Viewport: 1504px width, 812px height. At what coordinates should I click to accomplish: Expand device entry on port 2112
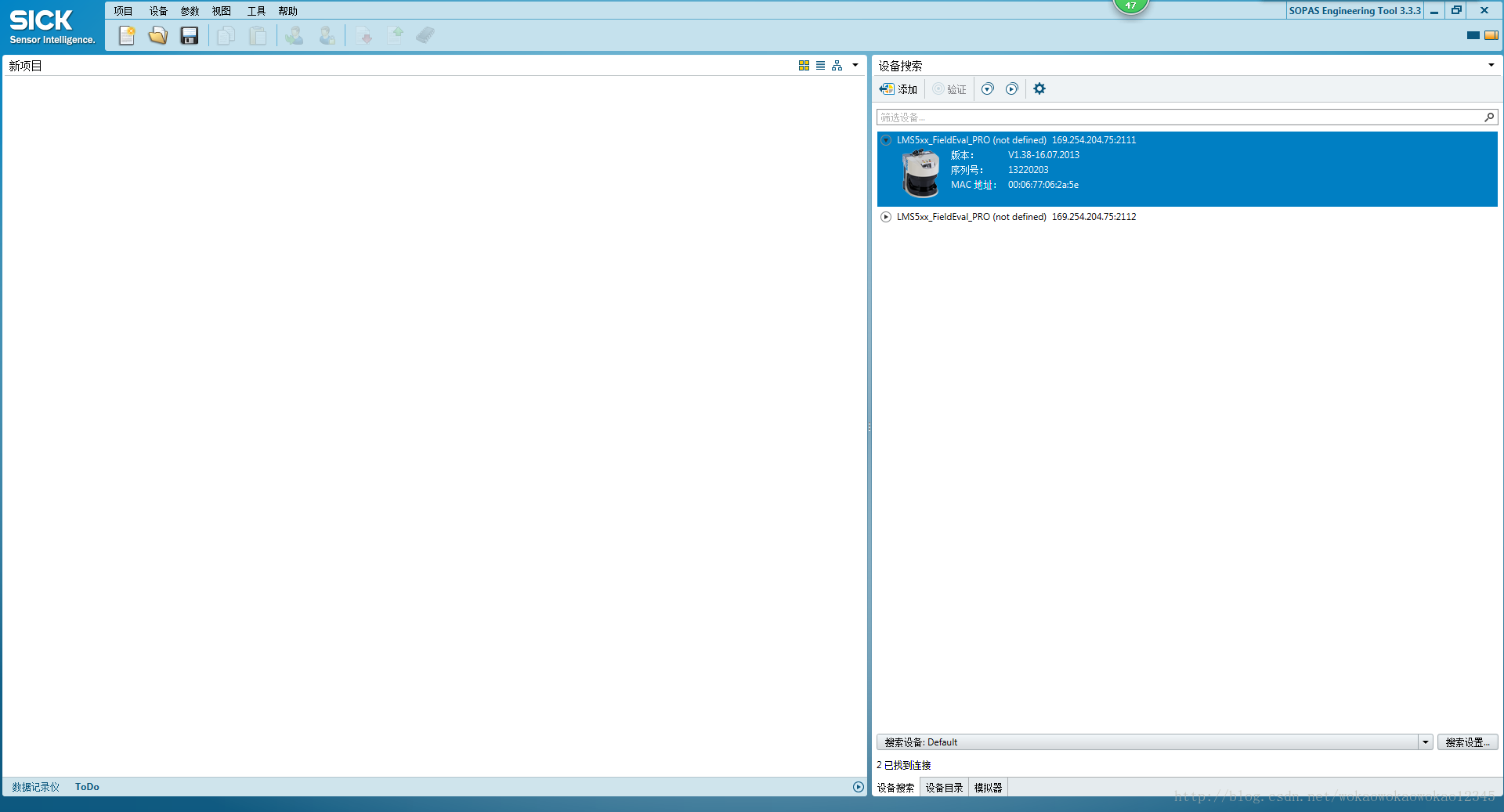click(886, 217)
